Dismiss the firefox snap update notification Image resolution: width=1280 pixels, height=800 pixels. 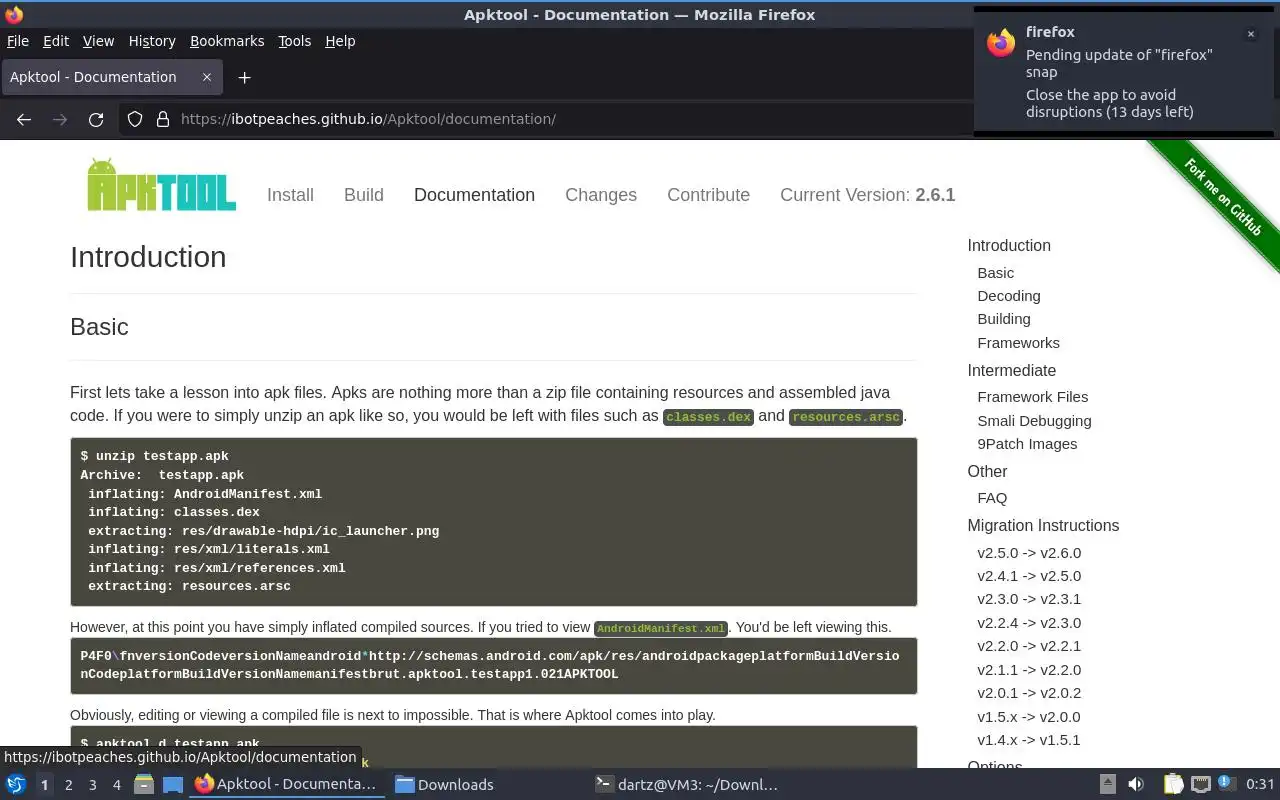click(1250, 34)
